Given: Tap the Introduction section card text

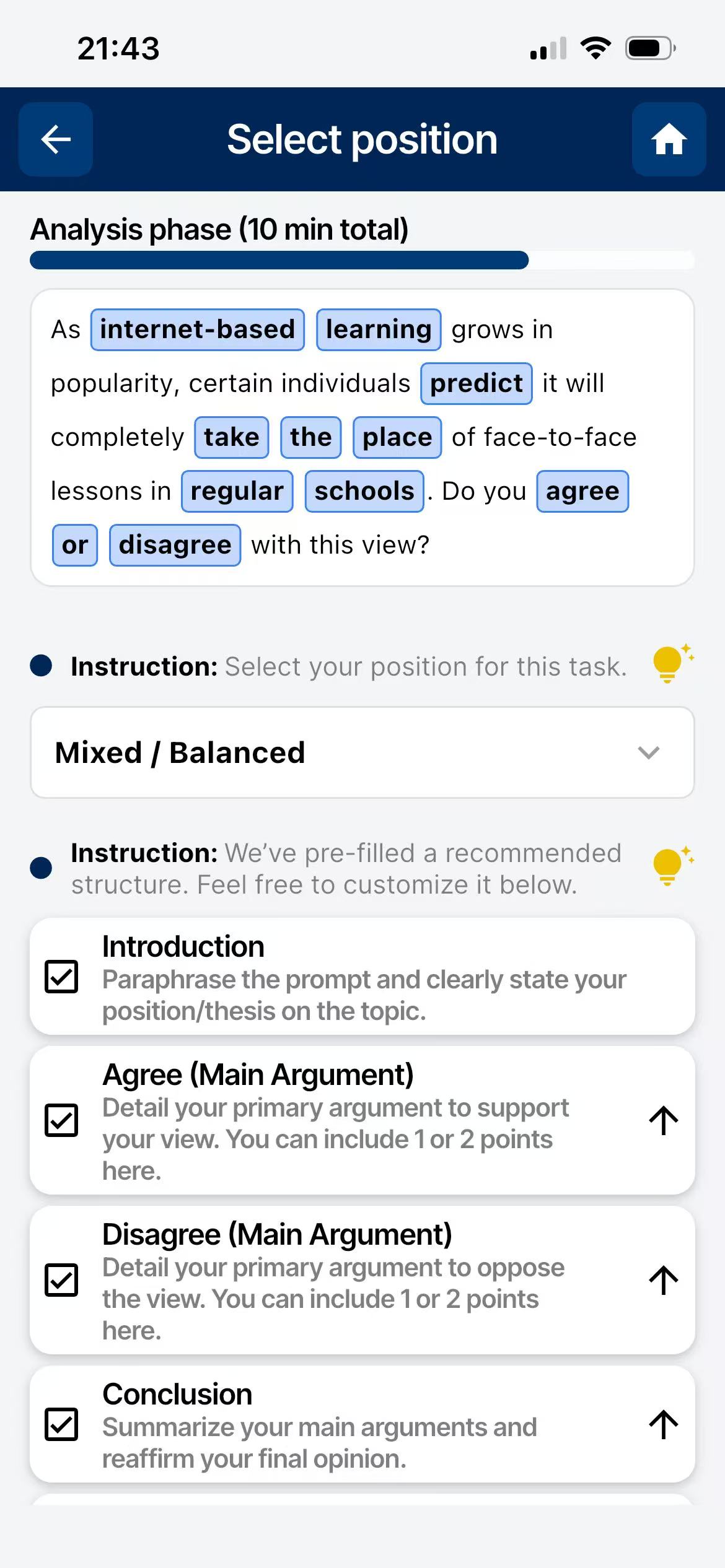Looking at the screenshot, I should point(363,978).
